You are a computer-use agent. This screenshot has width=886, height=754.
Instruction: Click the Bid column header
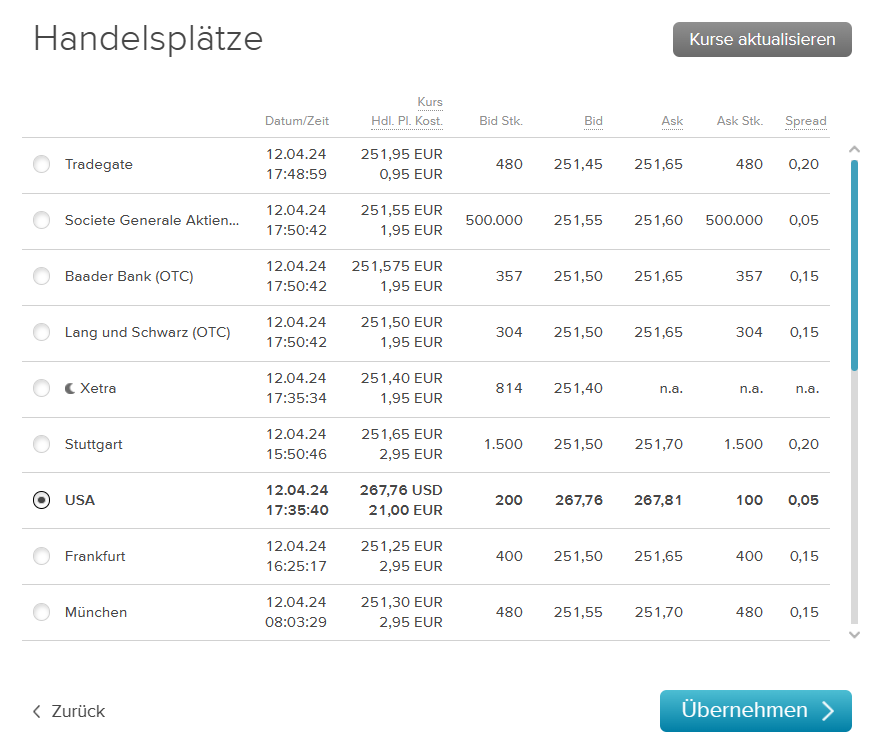click(593, 121)
